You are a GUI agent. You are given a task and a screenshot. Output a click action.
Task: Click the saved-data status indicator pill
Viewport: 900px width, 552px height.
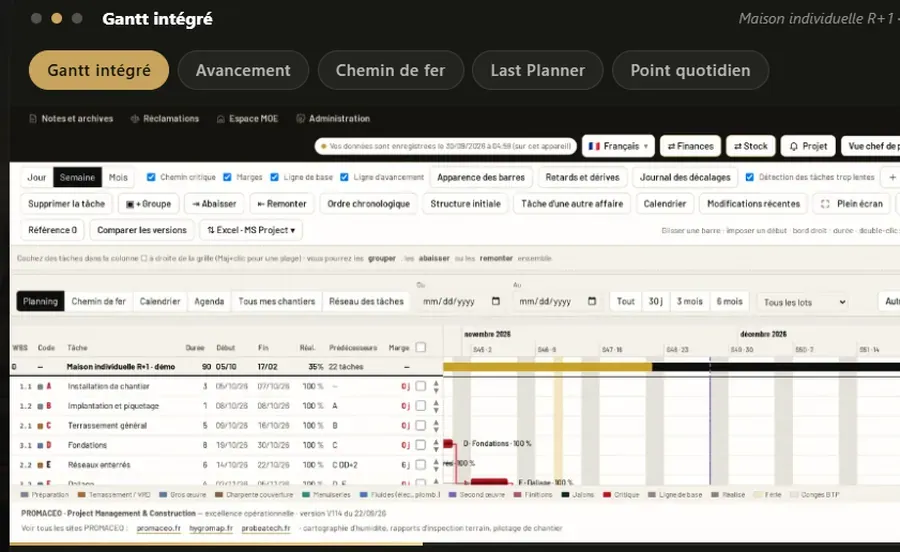tap(445, 146)
